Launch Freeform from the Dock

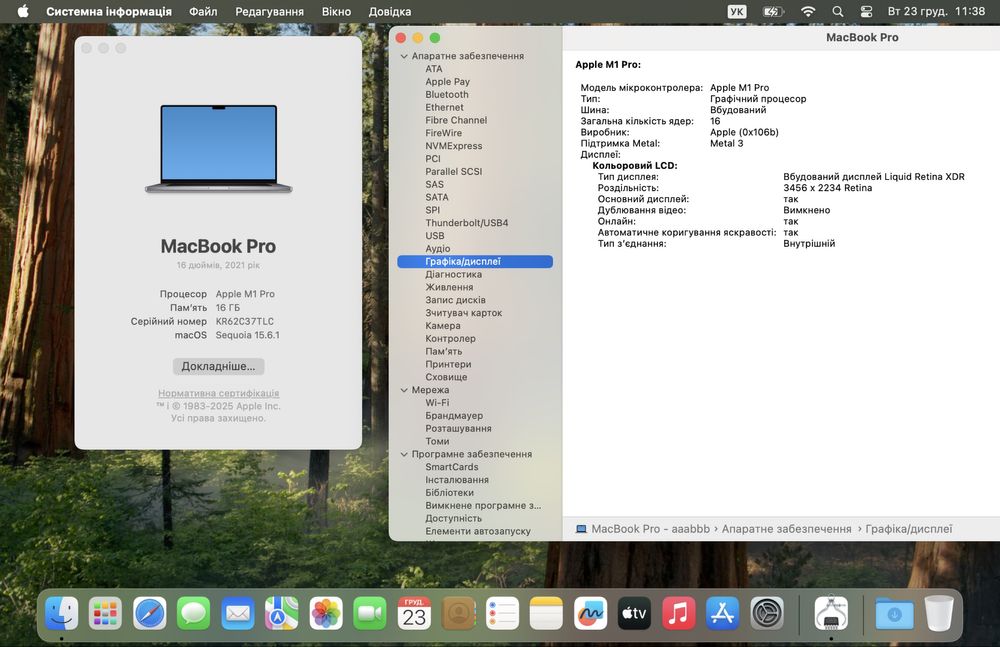pos(591,614)
